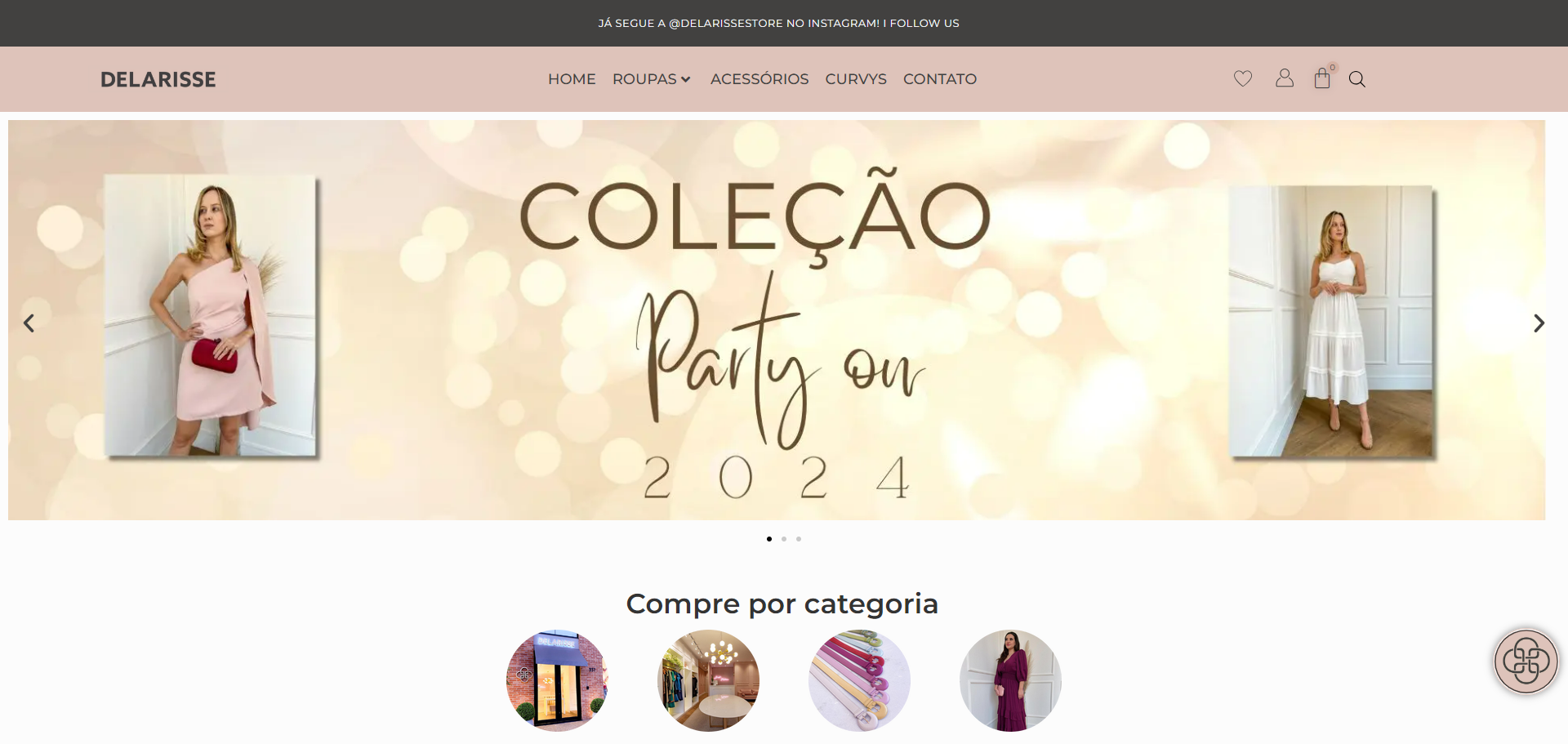This screenshot has height=744, width=1568.
Task: Open the ACESSÓRIOS menu item
Action: 759,79
